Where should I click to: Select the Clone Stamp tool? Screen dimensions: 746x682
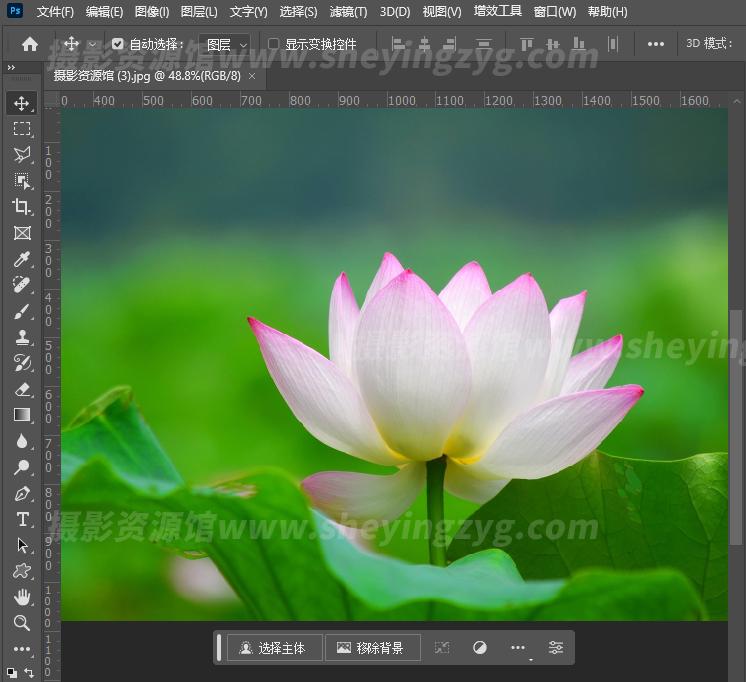(22, 338)
